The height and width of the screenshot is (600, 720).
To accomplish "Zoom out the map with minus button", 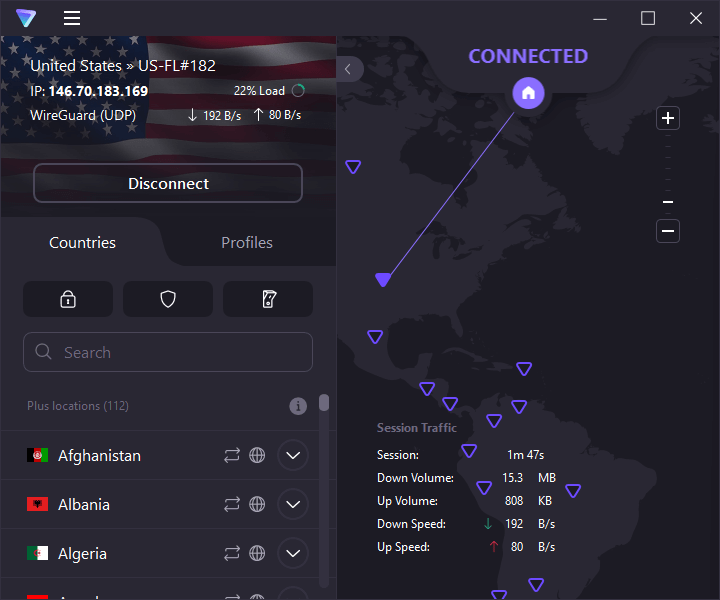I will [x=668, y=231].
